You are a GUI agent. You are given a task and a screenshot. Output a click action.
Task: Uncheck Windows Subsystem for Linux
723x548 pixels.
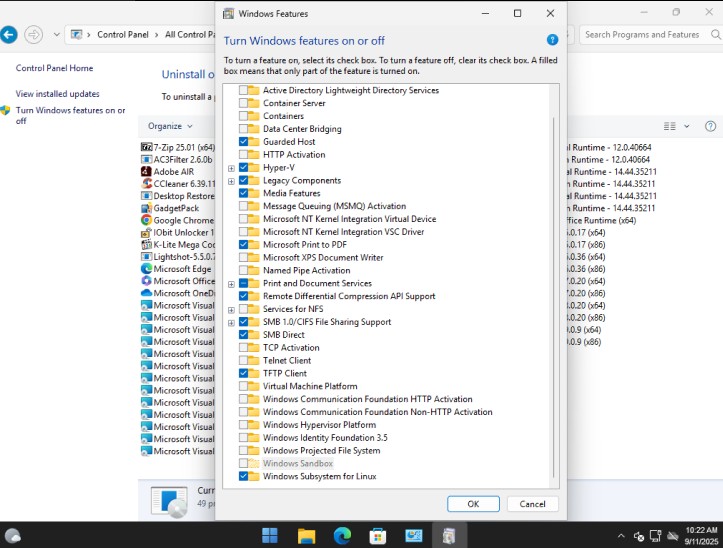(243, 476)
